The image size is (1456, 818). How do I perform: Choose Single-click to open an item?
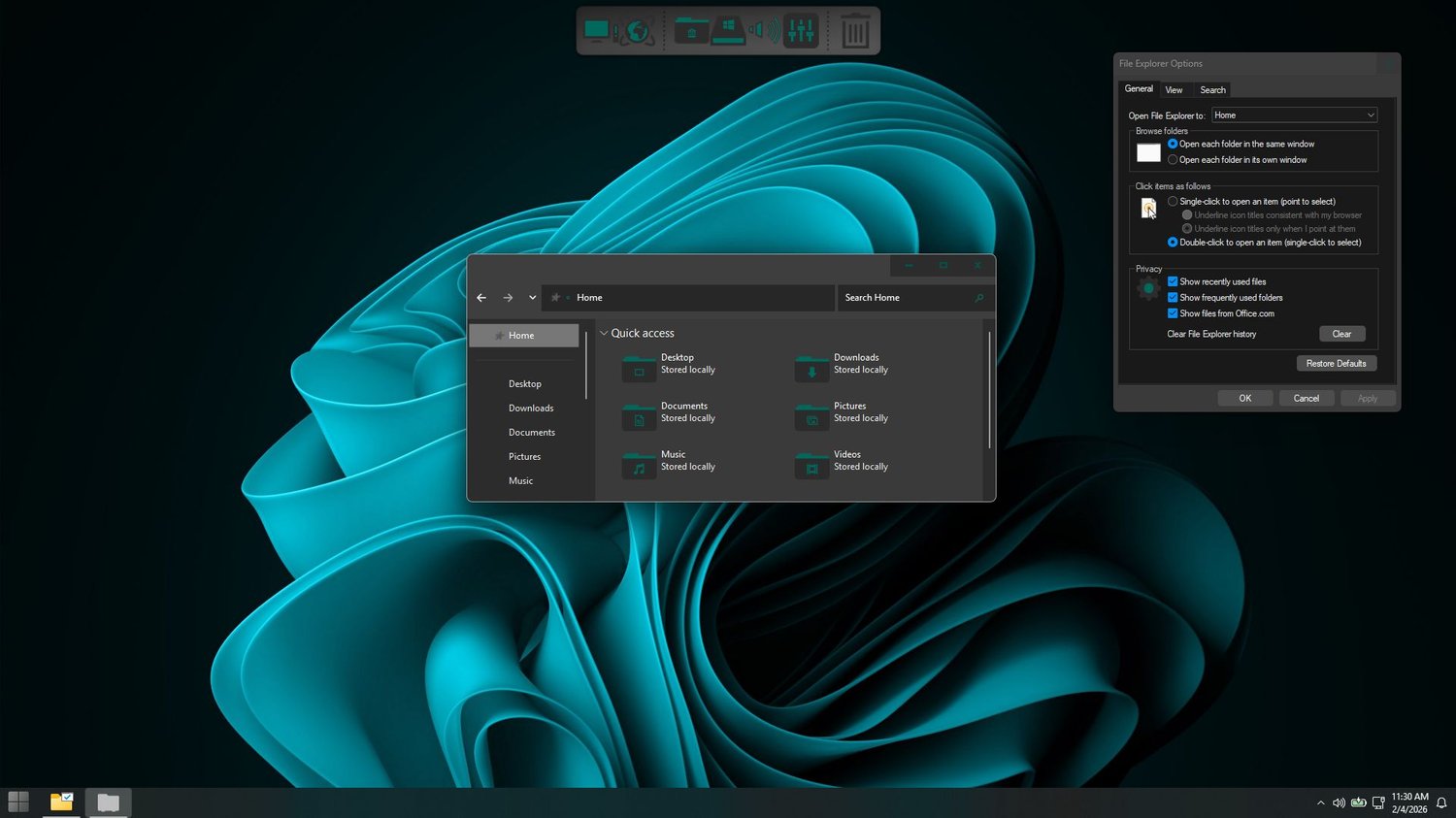pos(1173,202)
